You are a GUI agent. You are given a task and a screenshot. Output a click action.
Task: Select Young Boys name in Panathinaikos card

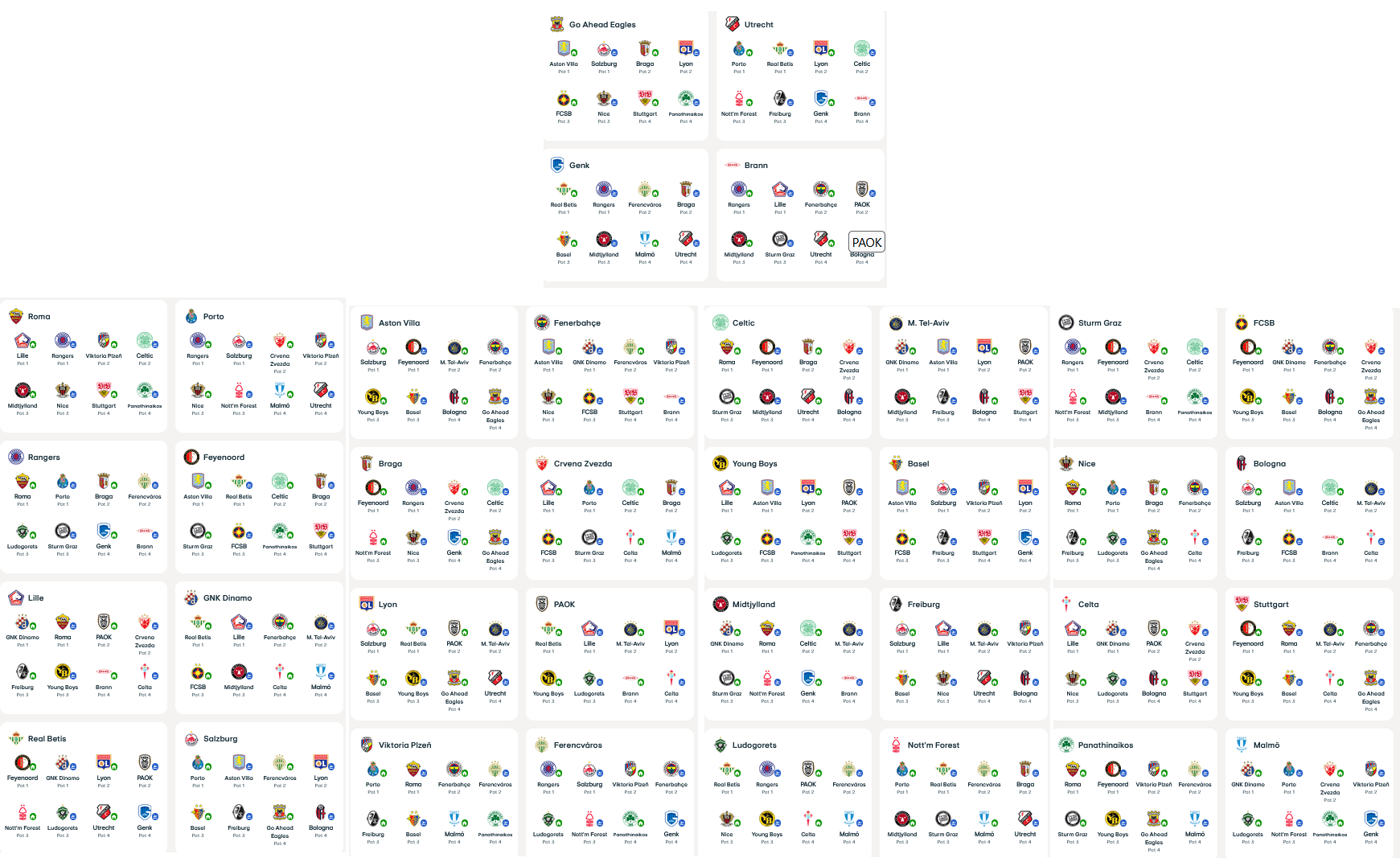(1113, 835)
